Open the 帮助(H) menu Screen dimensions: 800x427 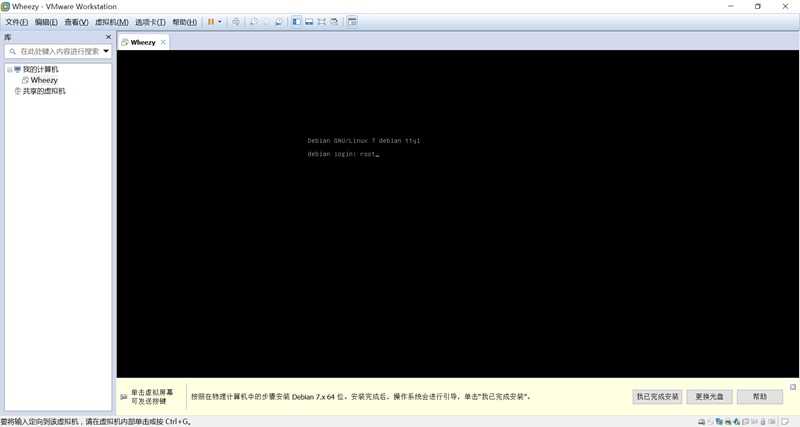[184, 22]
